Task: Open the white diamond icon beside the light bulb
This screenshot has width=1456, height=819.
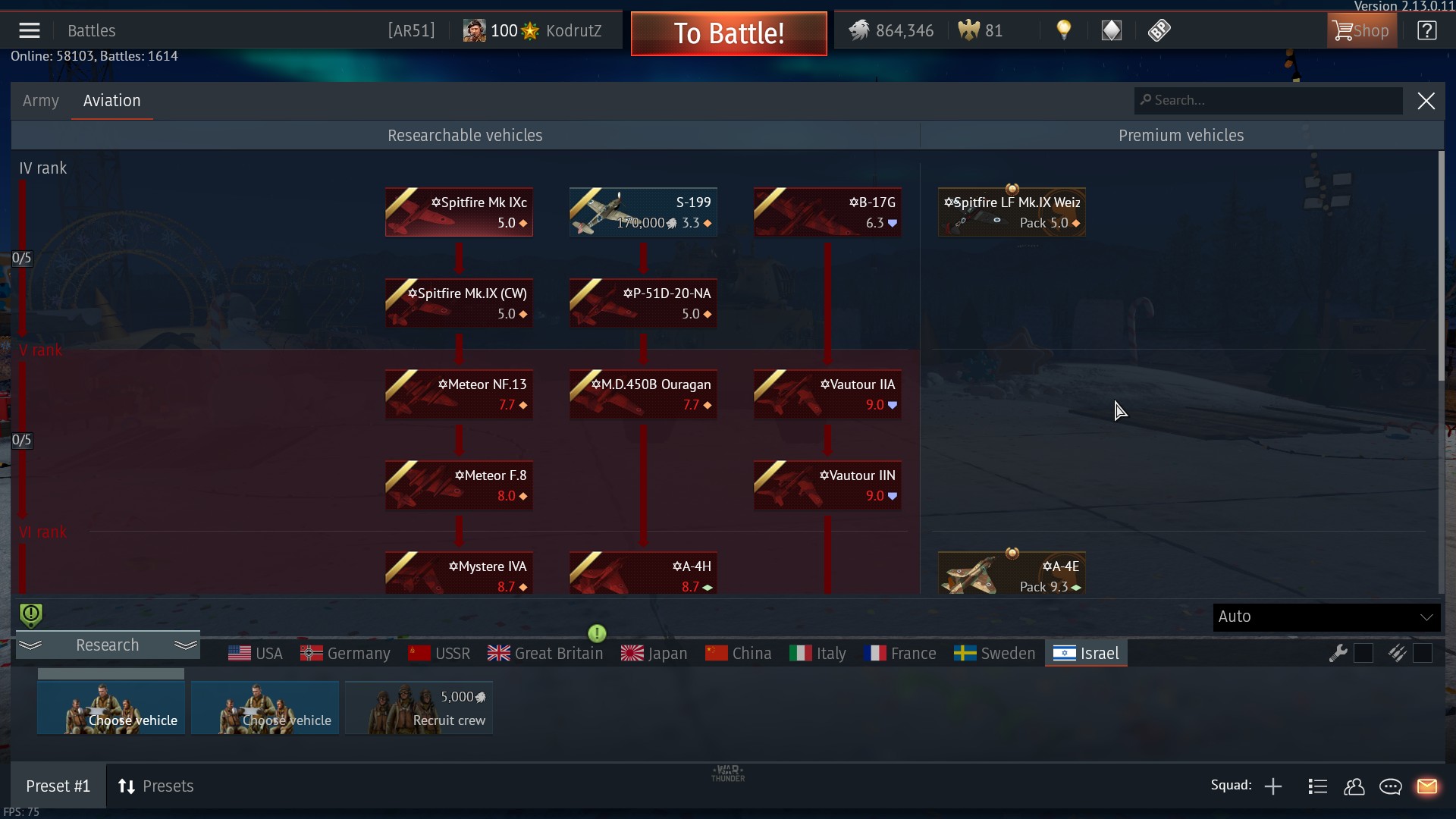Action: (x=1112, y=30)
